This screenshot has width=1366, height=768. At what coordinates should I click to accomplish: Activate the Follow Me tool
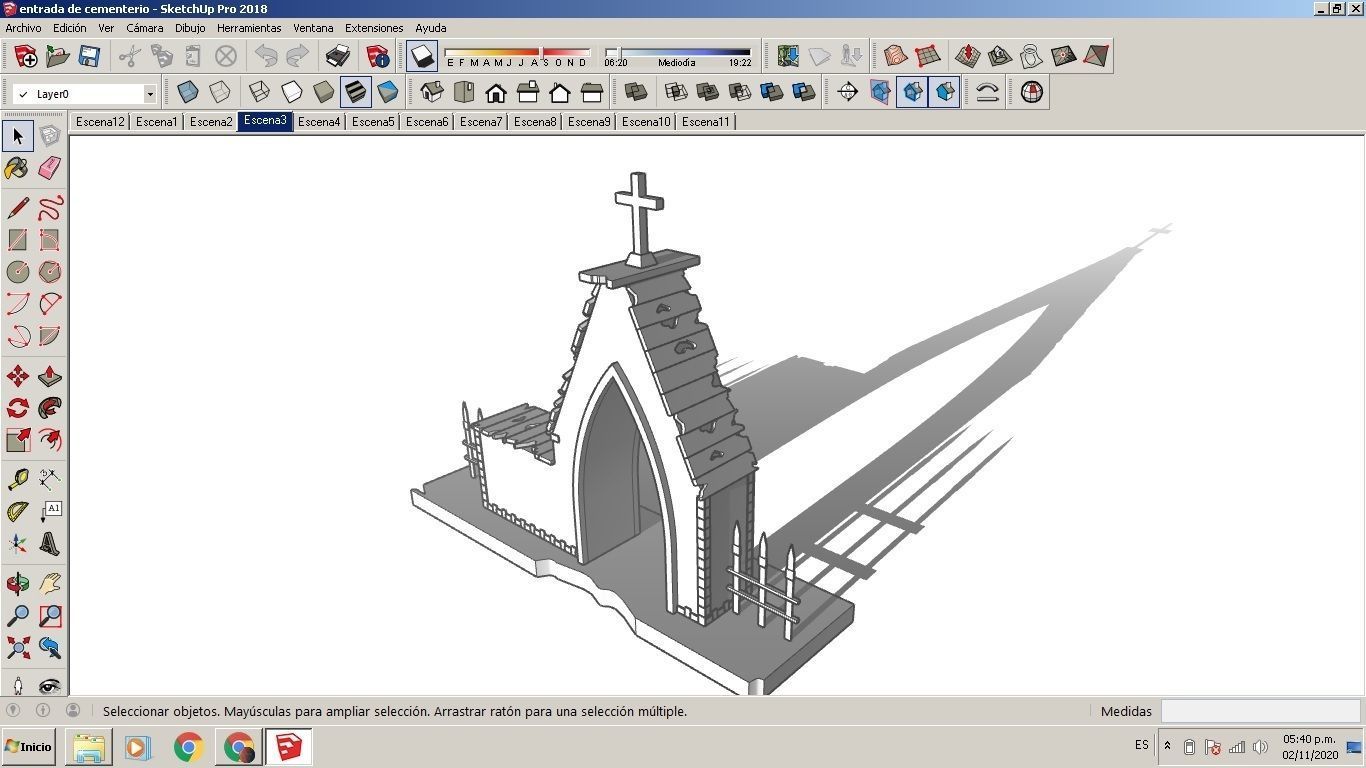(50, 408)
